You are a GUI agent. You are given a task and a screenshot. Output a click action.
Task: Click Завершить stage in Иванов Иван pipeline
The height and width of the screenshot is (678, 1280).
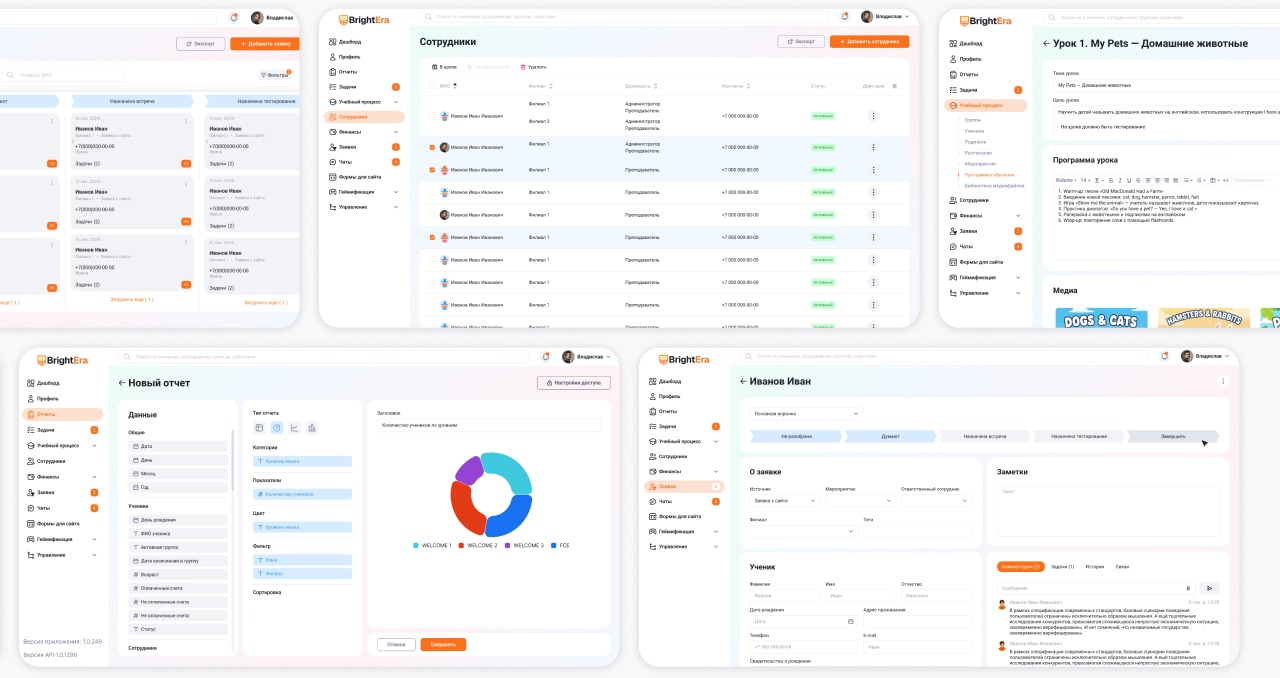click(1173, 436)
